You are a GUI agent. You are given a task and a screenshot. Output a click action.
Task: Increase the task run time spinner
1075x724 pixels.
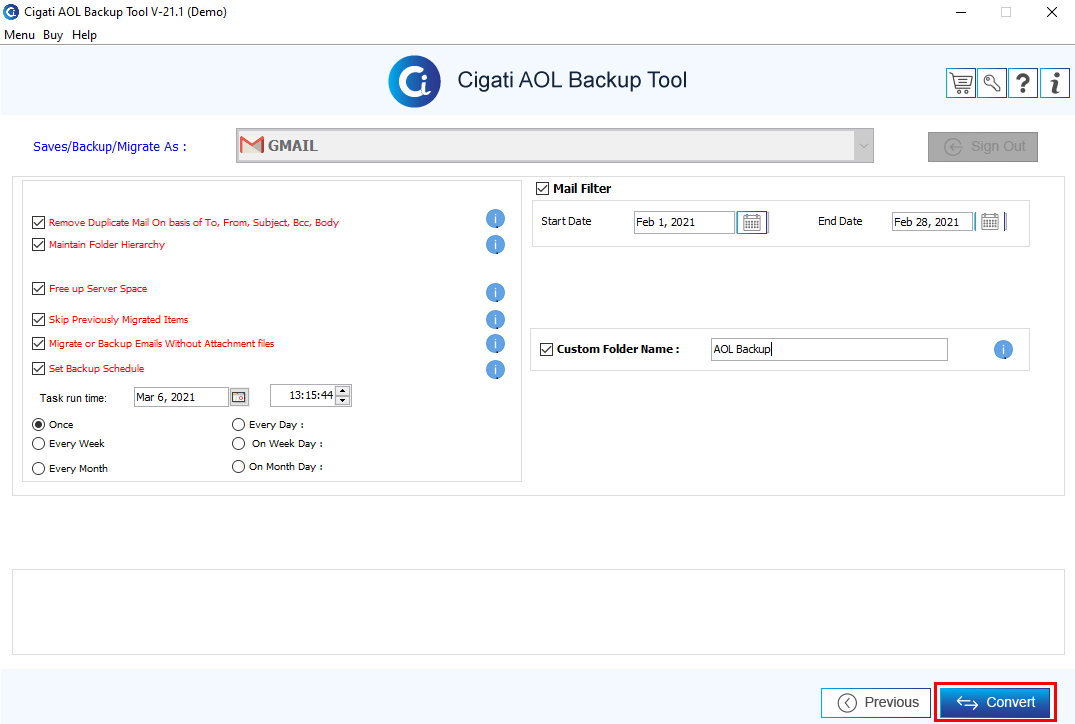pyautogui.click(x=343, y=391)
